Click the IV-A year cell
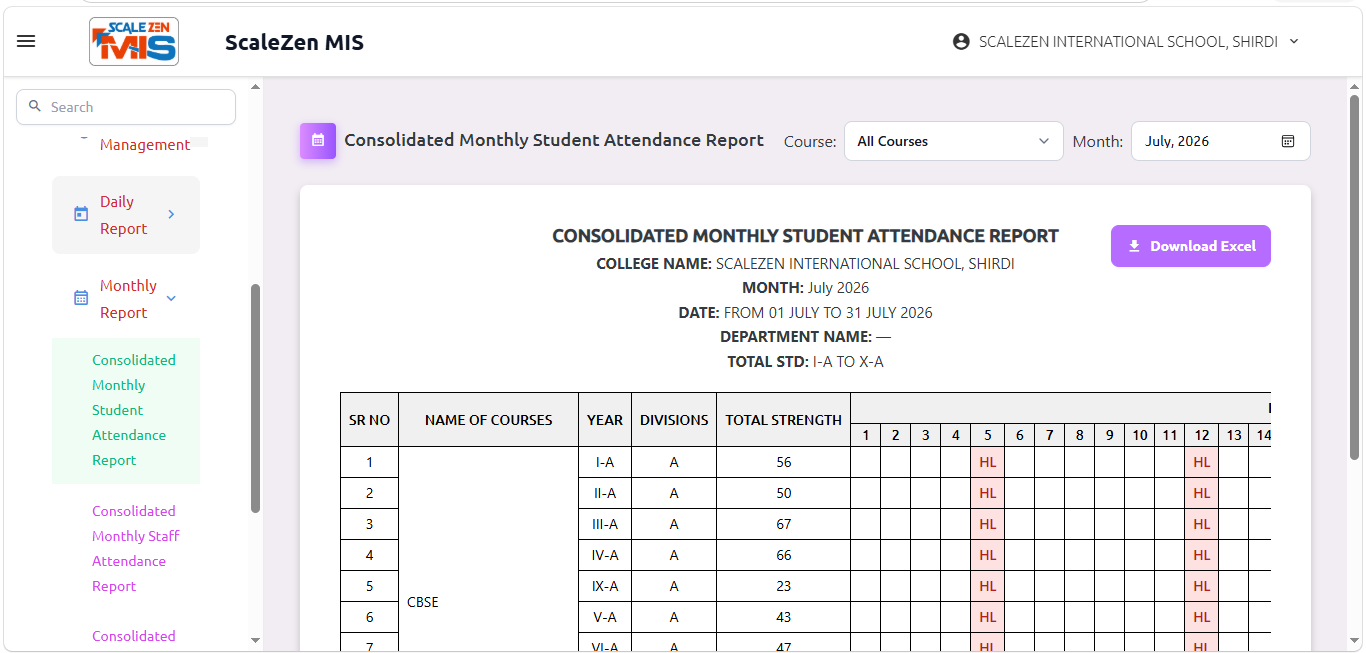Screen dimensions: 1366x653 tap(605, 555)
